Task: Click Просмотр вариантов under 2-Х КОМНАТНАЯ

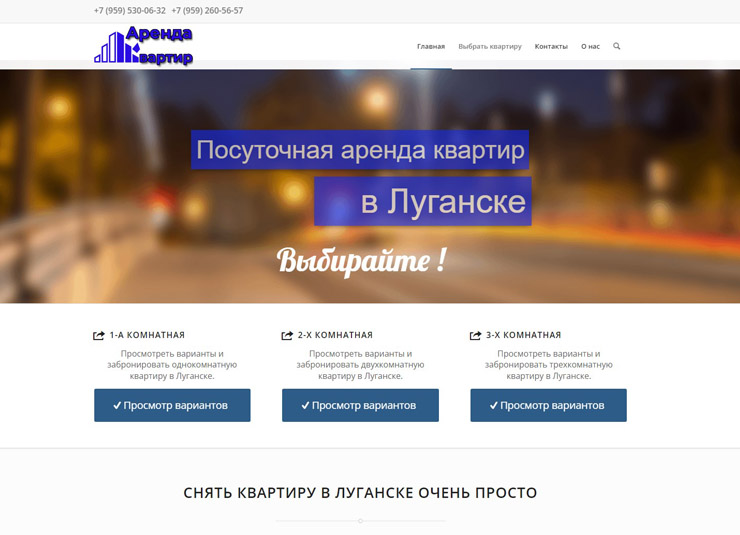Action: tap(361, 405)
